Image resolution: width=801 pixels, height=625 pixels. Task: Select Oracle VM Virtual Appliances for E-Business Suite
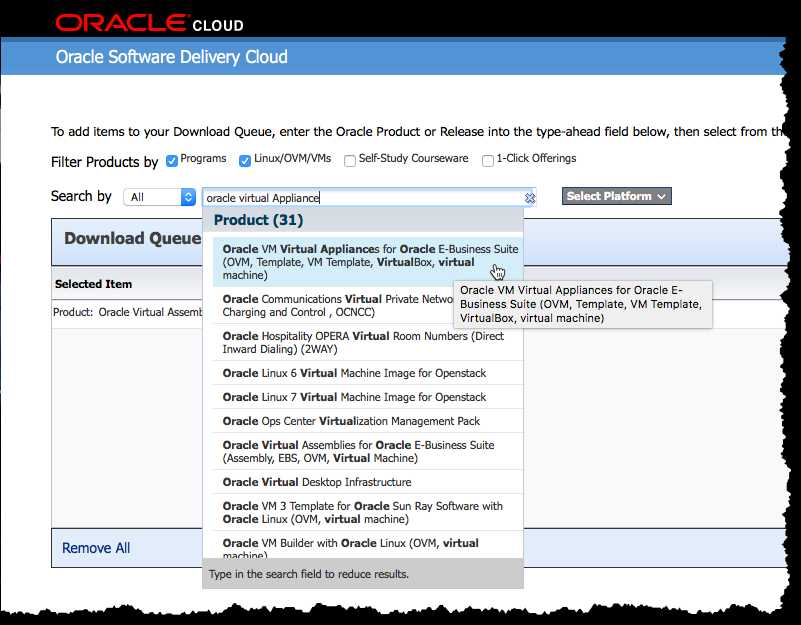(368, 262)
